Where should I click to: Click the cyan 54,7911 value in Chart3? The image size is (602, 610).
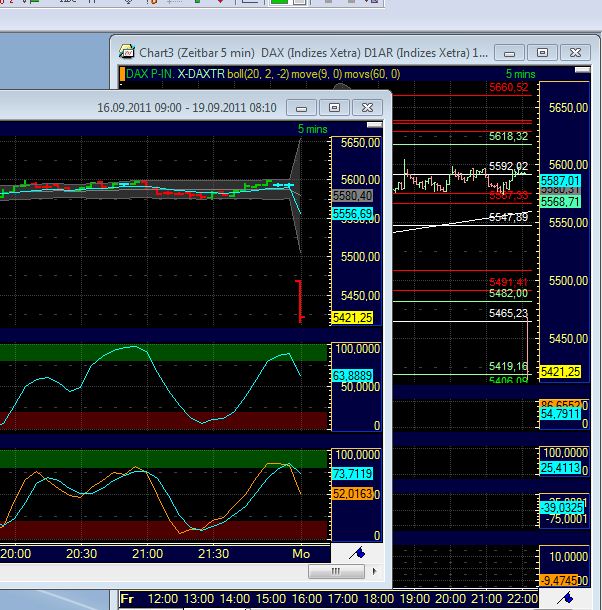click(560, 414)
